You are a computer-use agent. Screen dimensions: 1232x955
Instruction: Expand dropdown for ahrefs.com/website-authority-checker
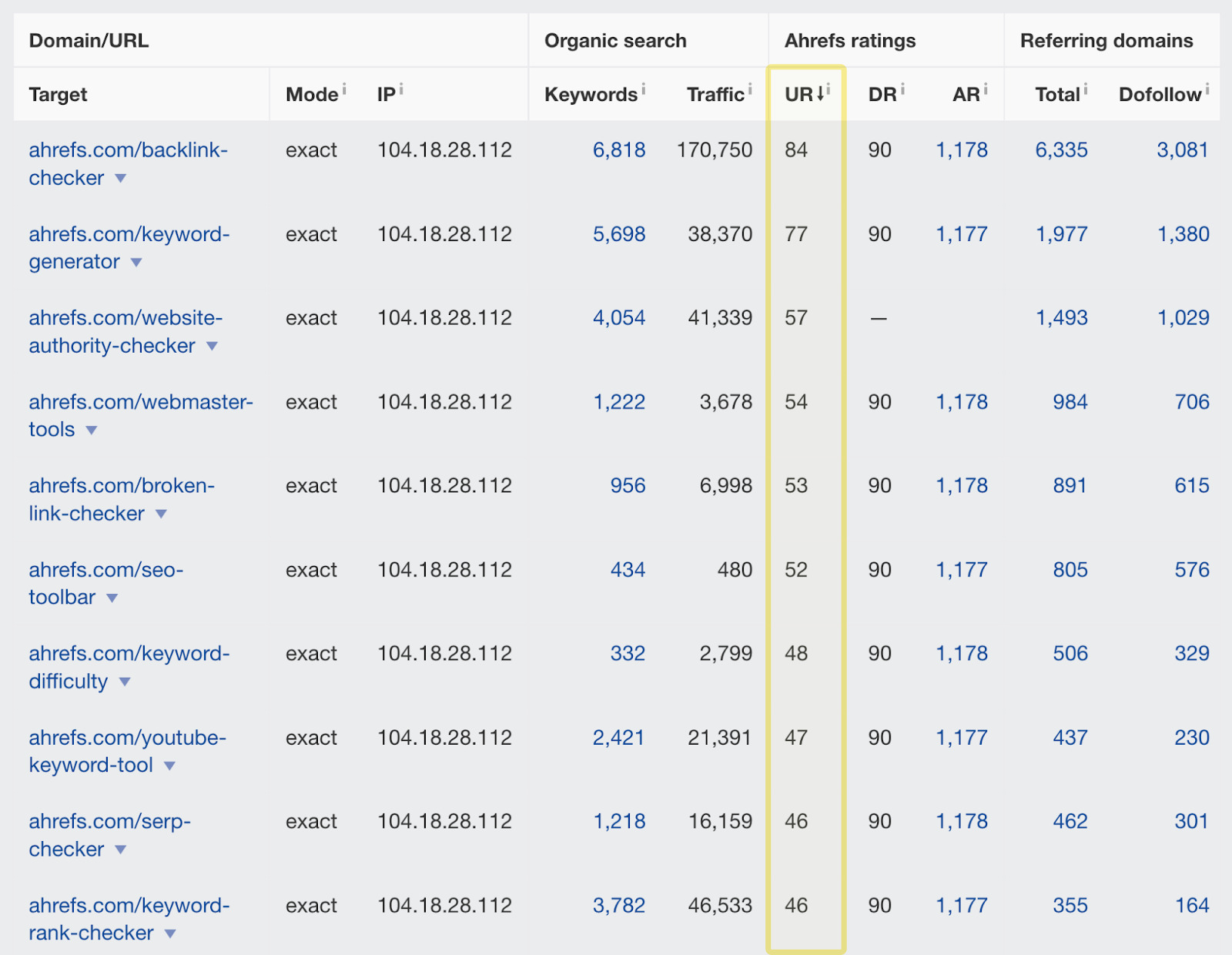click(212, 347)
